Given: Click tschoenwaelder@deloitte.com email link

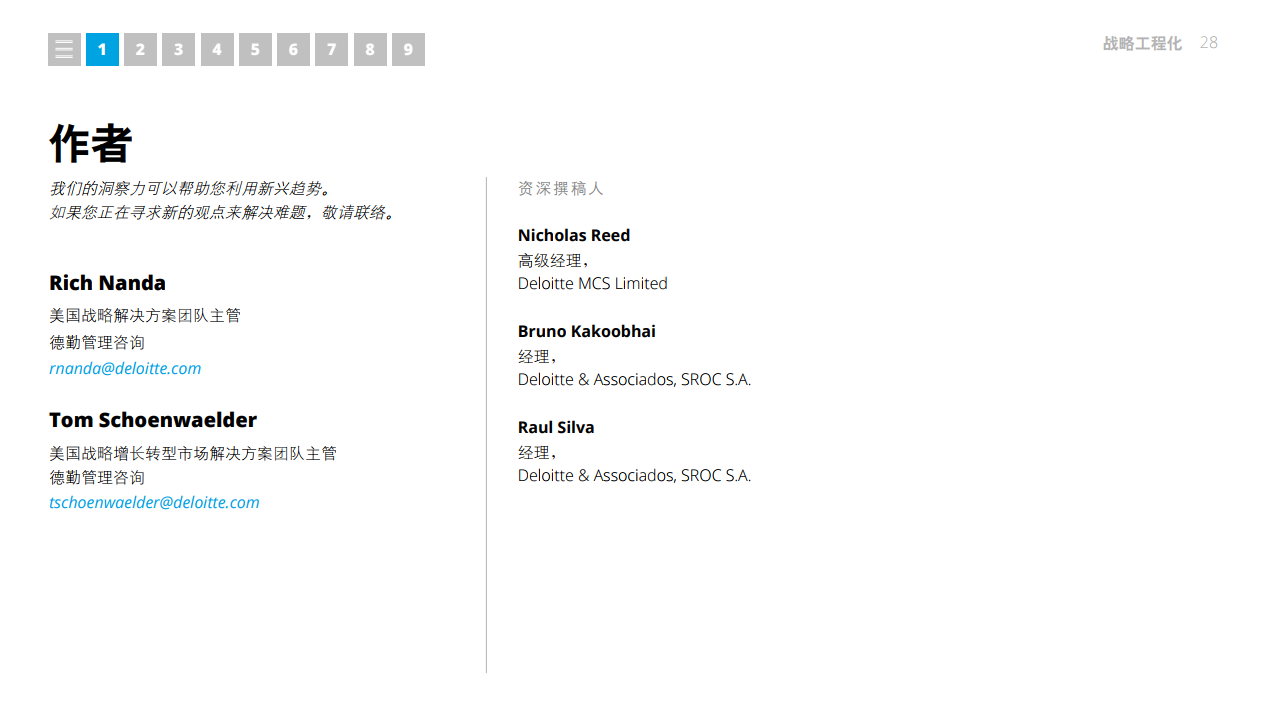Looking at the screenshot, I should tap(154, 502).
